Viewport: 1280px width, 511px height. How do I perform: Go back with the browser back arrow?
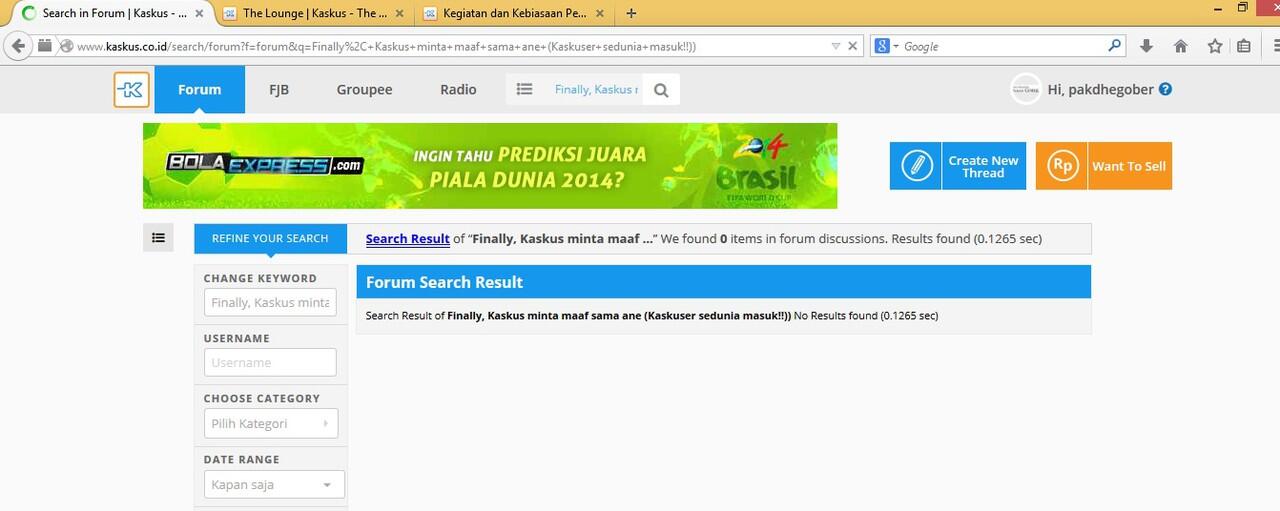coord(17,46)
